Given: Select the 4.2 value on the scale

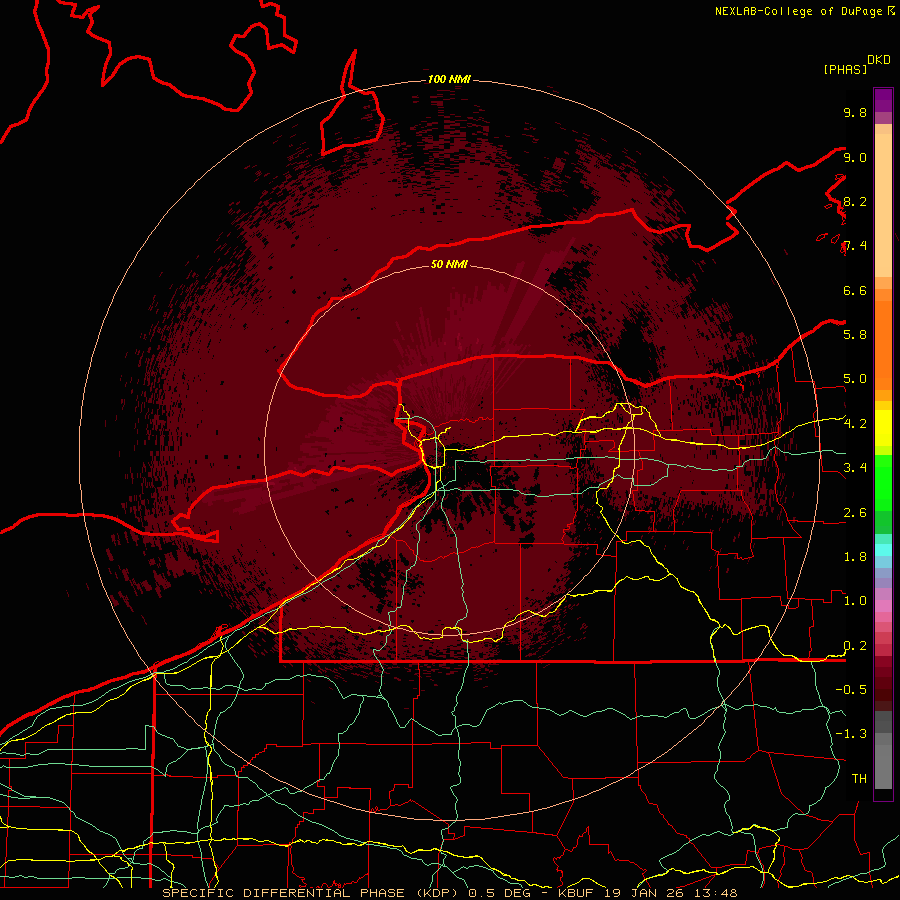Looking at the screenshot, I should point(855,424).
